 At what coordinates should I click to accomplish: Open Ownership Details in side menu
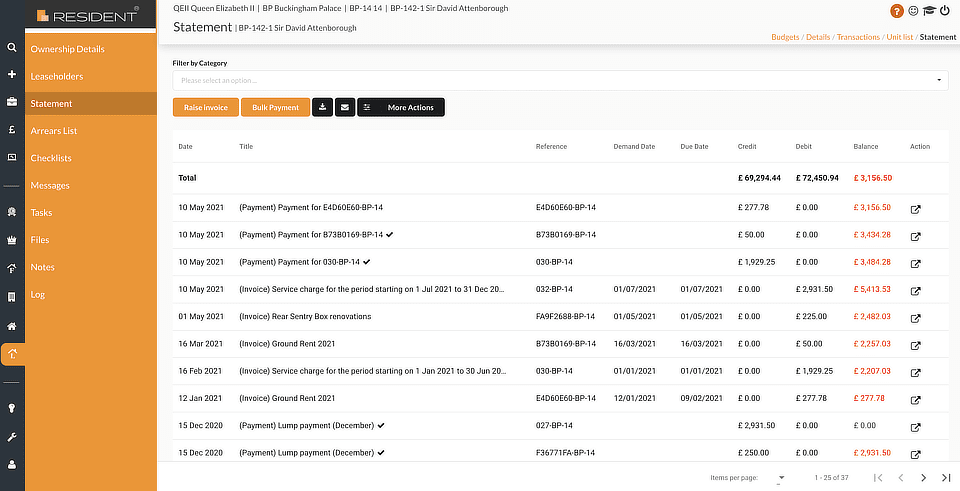tap(67, 49)
